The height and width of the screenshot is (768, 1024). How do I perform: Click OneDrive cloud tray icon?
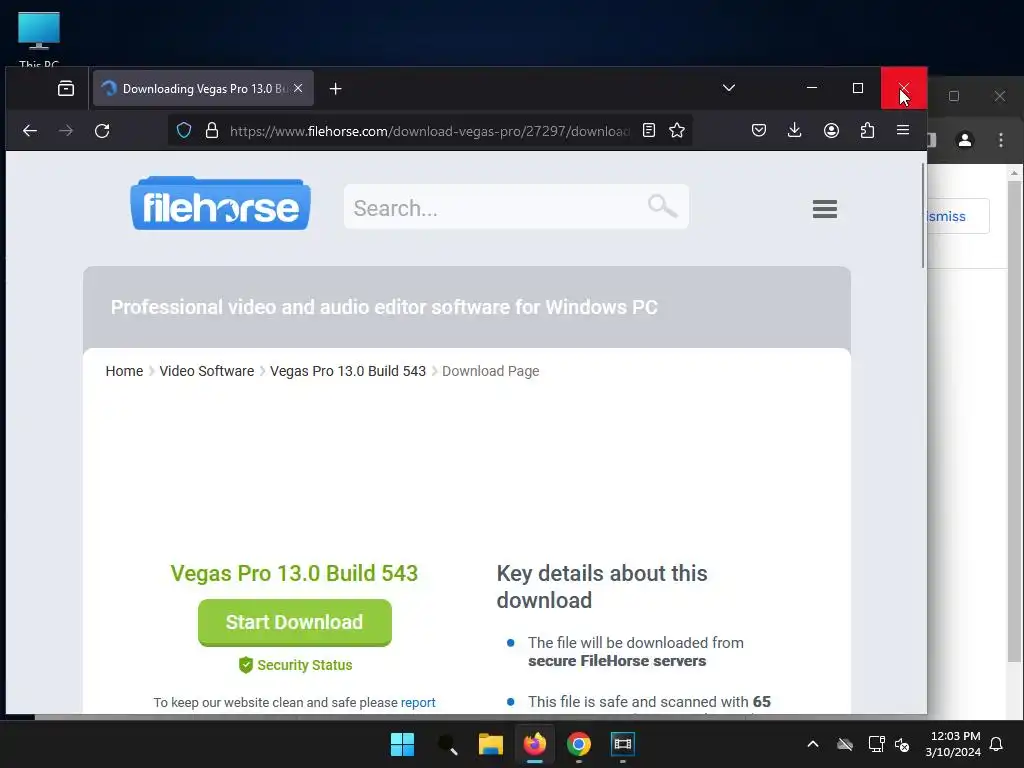[845, 744]
